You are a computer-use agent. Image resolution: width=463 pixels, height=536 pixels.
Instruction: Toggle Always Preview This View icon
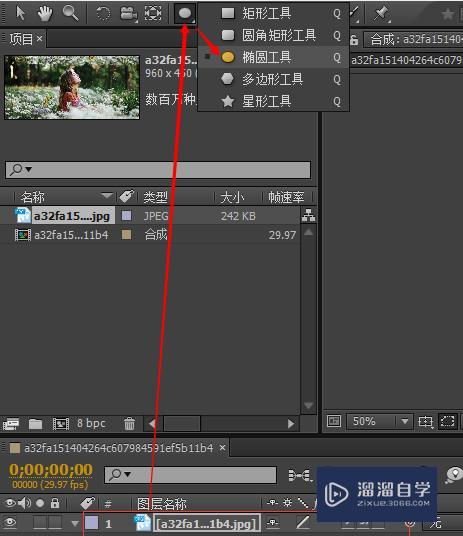pyautogui.click(x=334, y=421)
